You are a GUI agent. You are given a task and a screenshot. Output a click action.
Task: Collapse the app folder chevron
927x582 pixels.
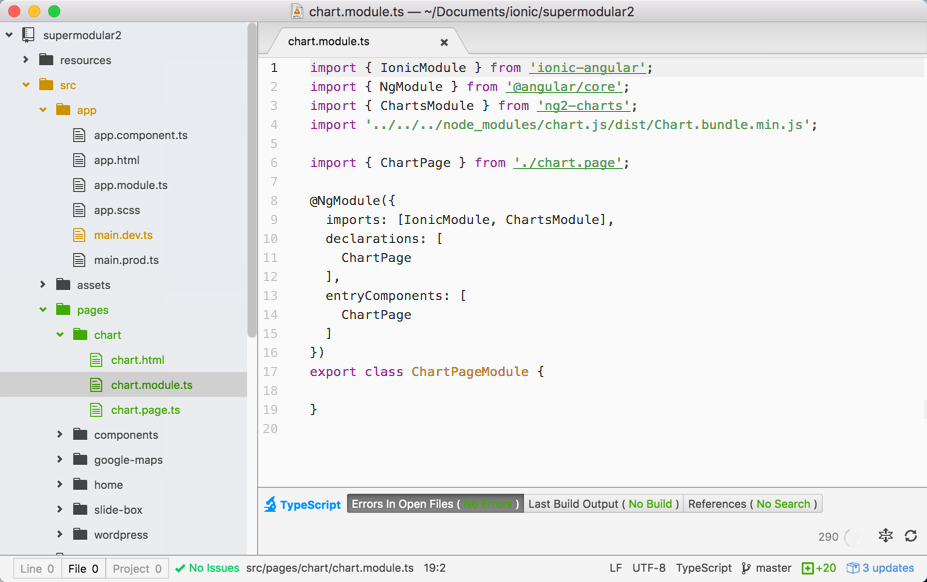43,109
